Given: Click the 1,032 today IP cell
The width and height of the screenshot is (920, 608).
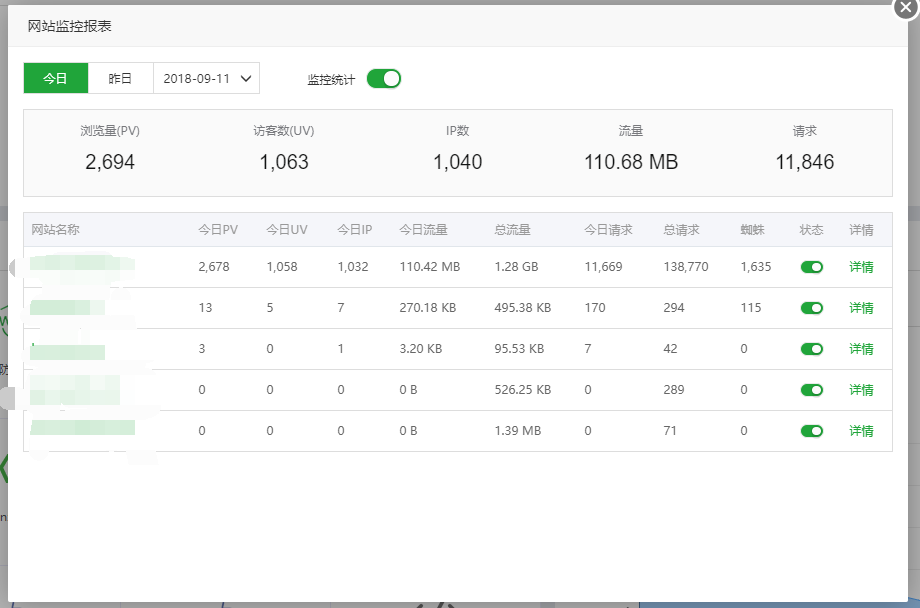Looking at the screenshot, I should point(353,267).
